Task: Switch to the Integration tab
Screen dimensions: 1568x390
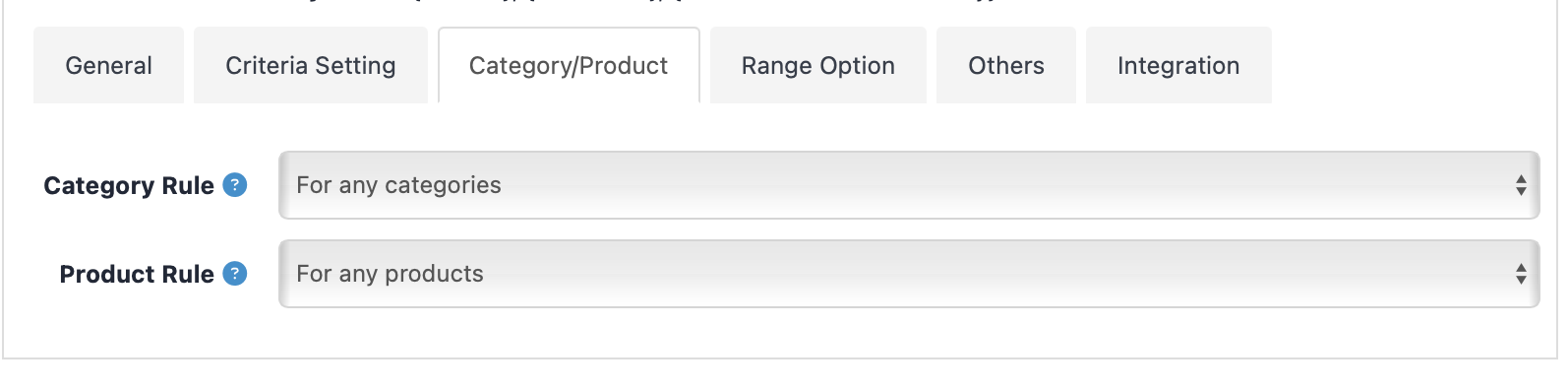Action: [1178, 66]
